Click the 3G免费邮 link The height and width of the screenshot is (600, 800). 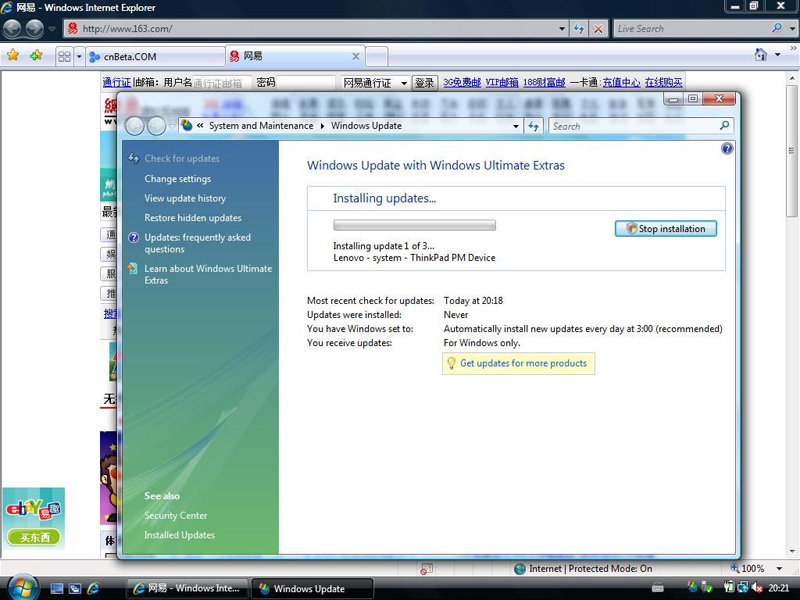tap(462, 82)
